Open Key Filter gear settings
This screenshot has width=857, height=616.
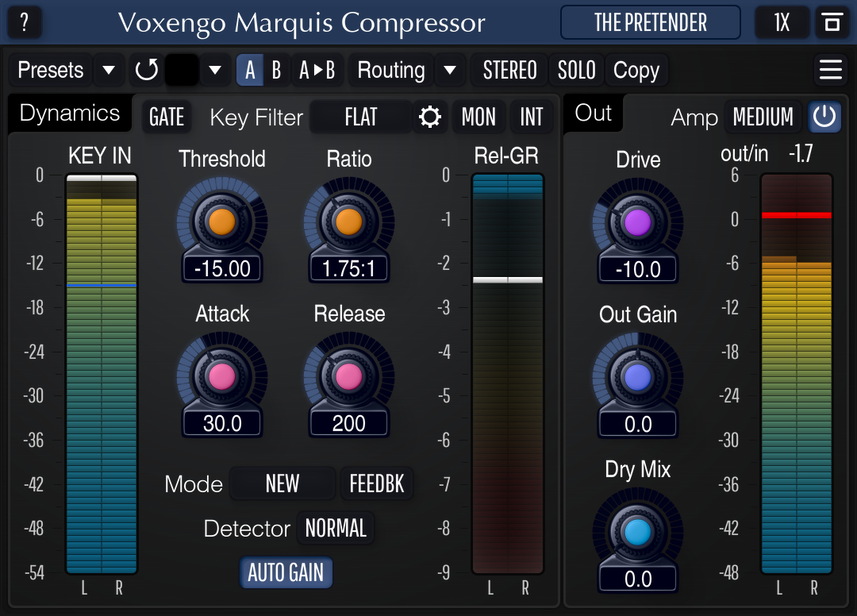[430, 117]
